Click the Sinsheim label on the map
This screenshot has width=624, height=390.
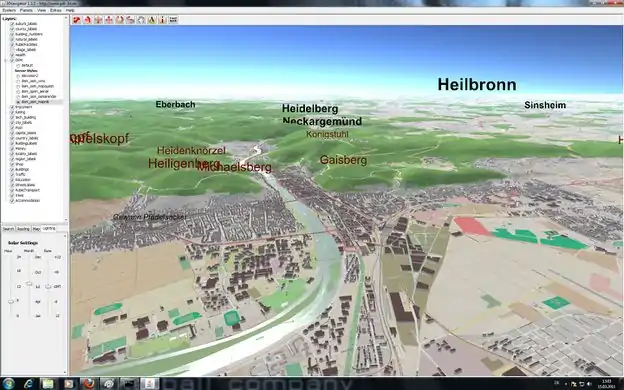coord(545,105)
